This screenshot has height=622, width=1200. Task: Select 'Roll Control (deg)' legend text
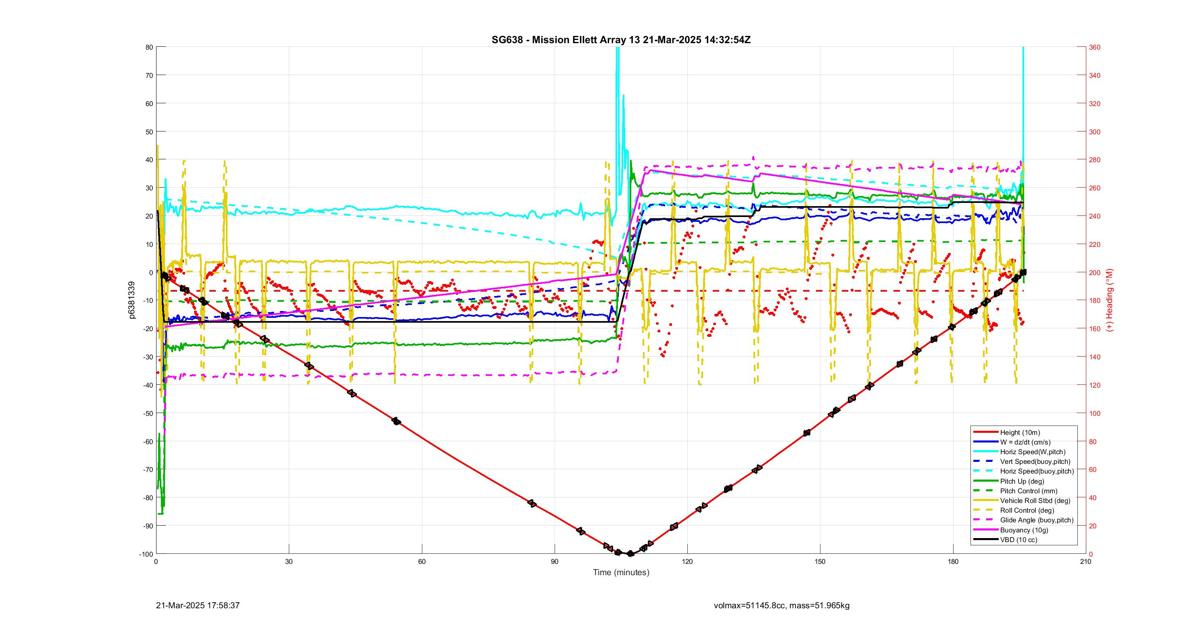(x=1029, y=510)
